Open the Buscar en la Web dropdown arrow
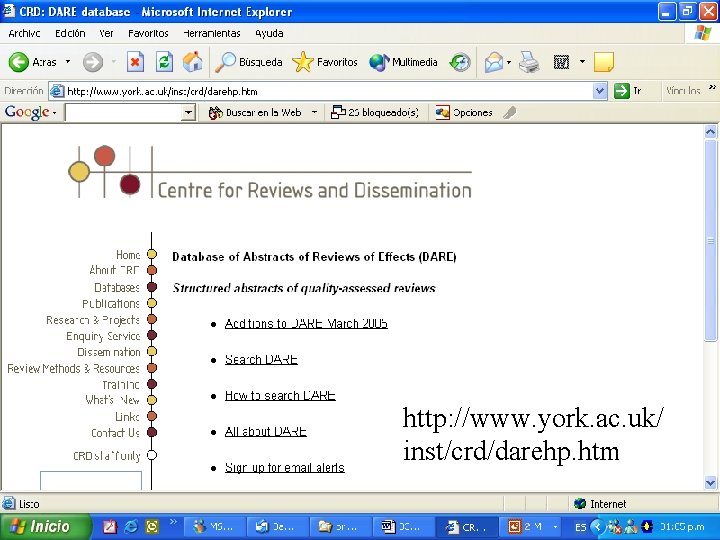This screenshot has width=720, height=540. 314,112
